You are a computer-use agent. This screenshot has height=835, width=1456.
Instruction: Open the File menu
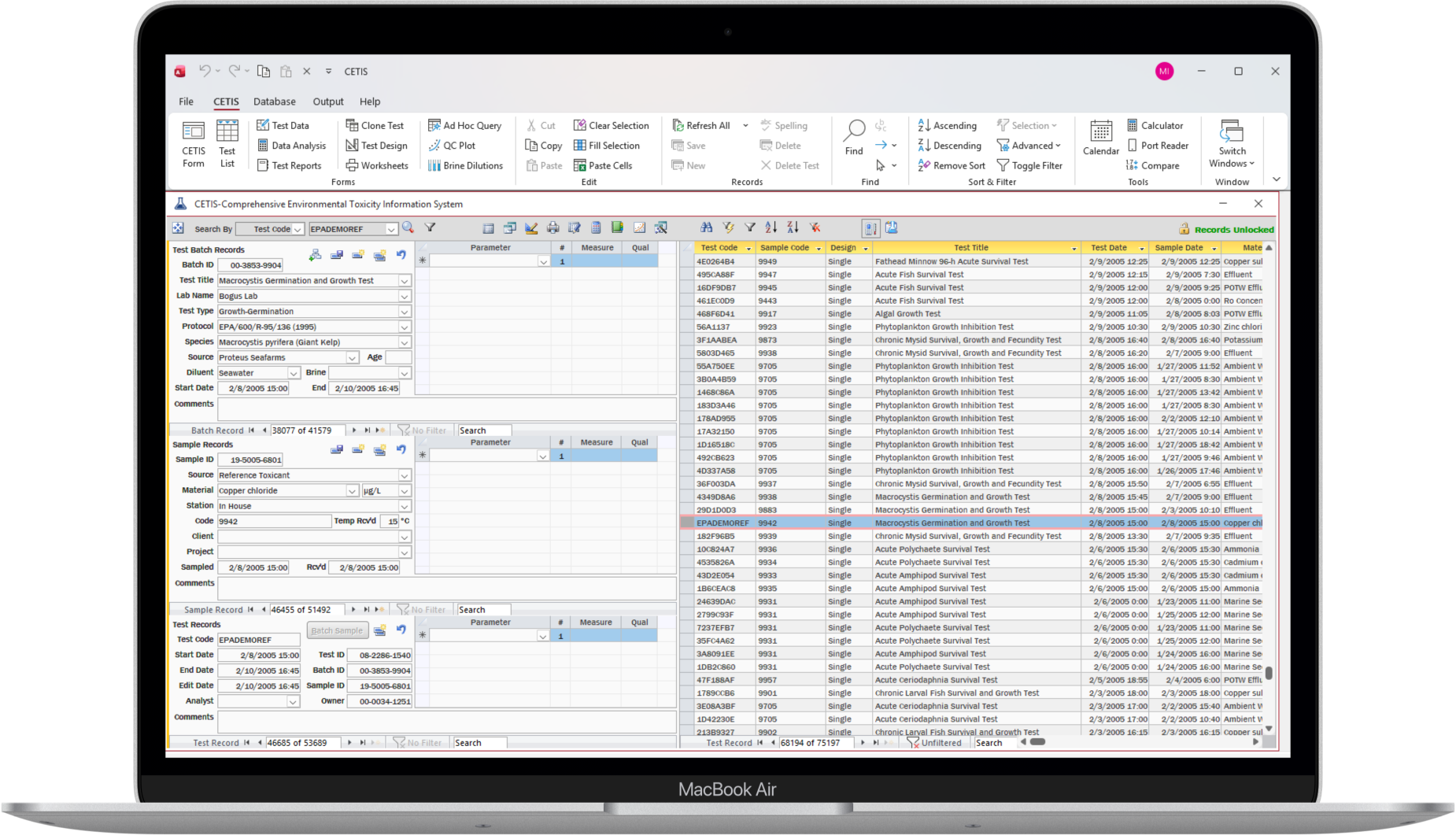186,102
